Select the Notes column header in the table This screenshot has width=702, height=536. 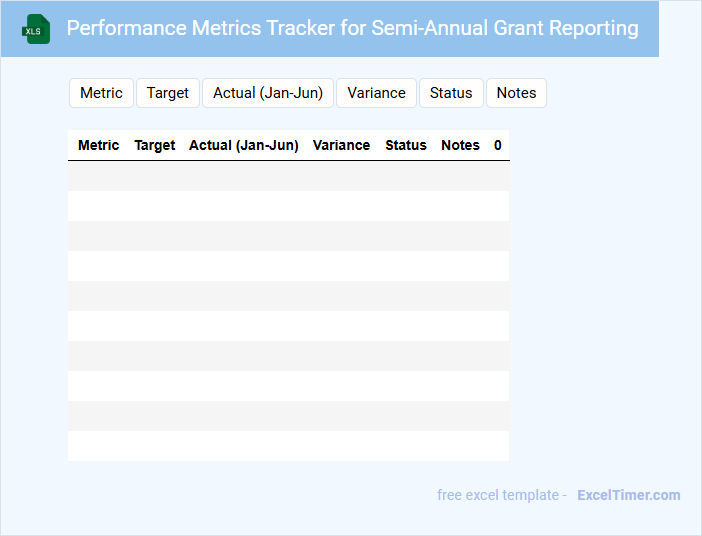pyautogui.click(x=460, y=145)
